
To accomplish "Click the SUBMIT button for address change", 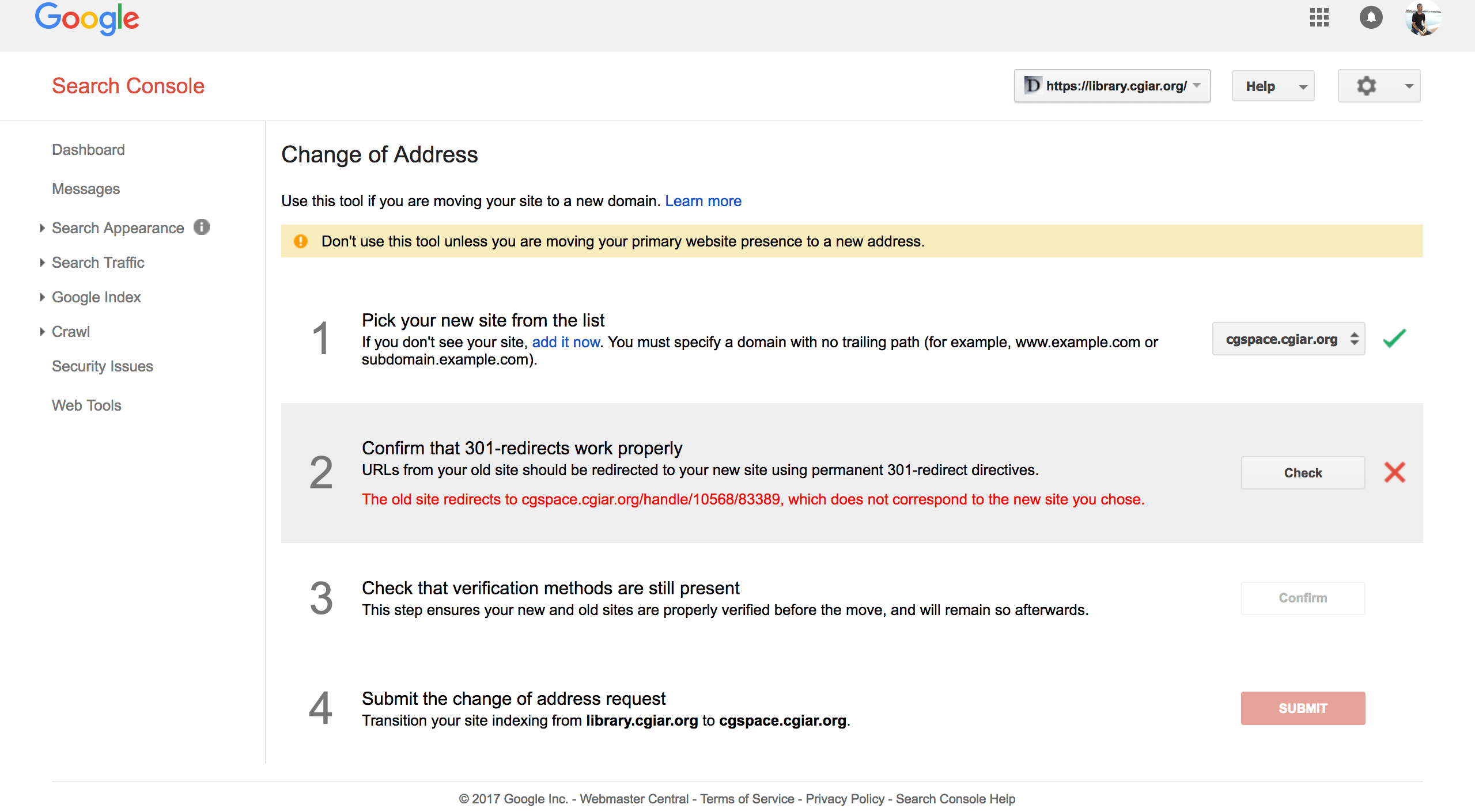I will tap(1302, 707).
